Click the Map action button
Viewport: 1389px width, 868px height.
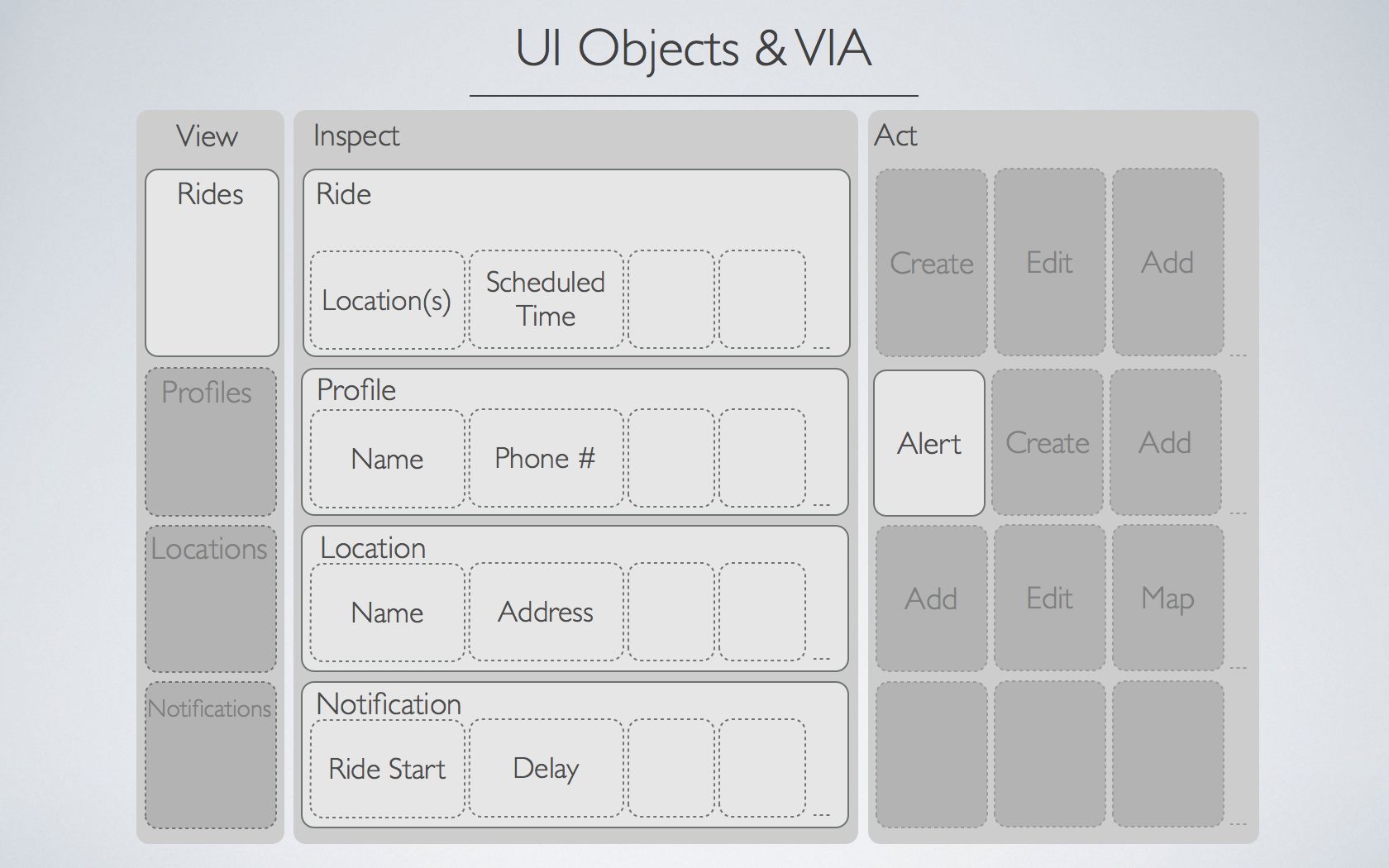click(x=1167, y=598)
